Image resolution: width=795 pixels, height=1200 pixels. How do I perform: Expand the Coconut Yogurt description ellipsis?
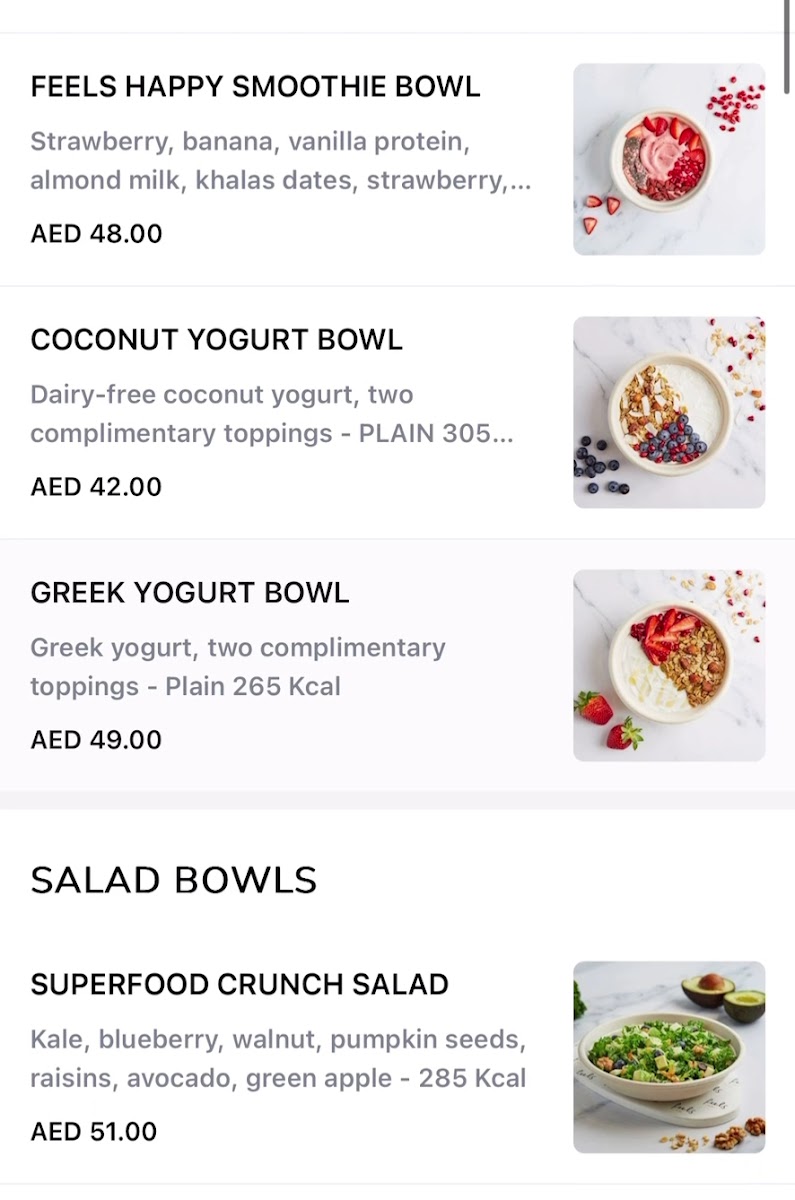[503, 435]
